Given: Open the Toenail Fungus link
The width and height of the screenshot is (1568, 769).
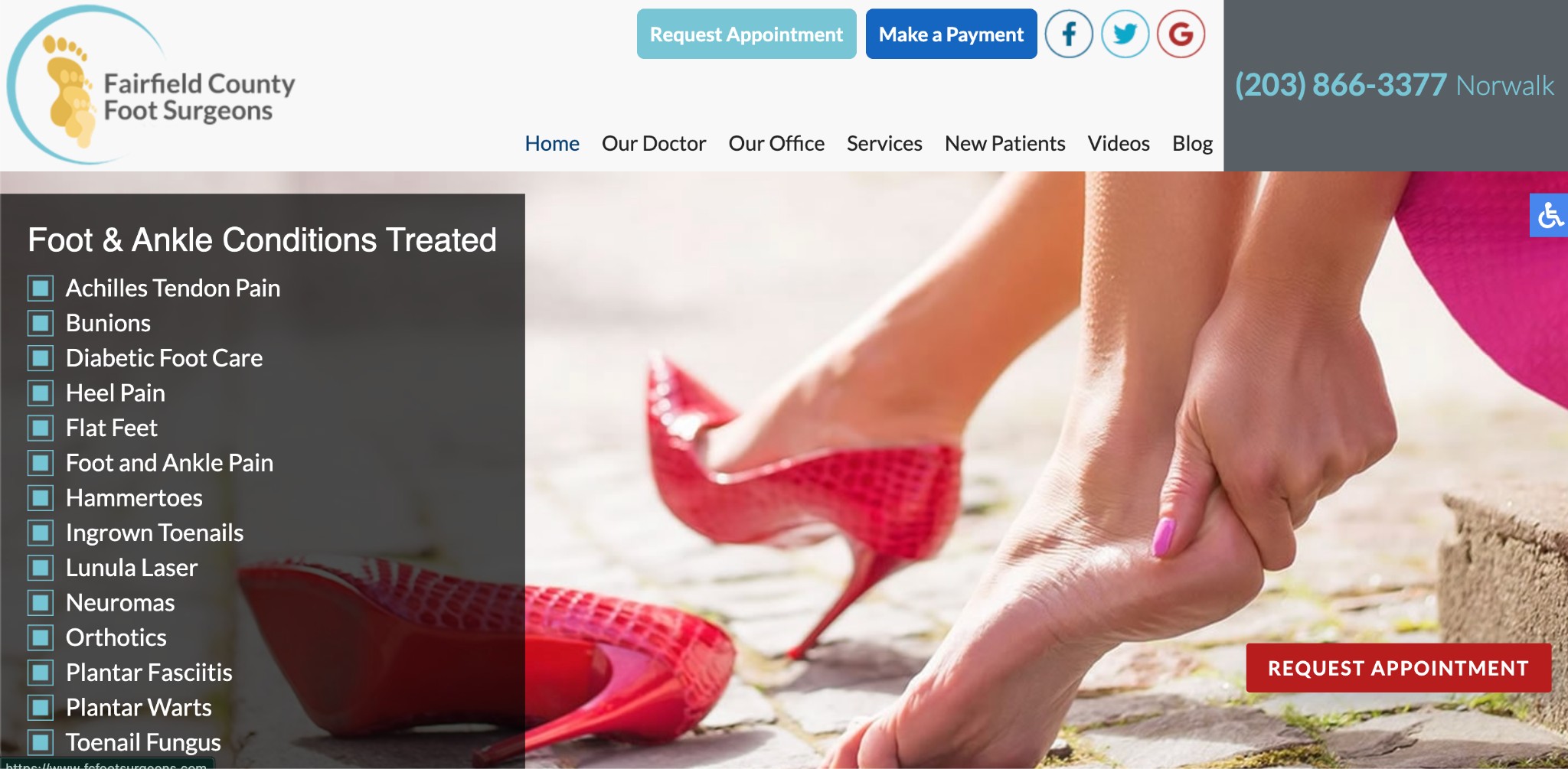Looking at the screenshot, I should (x=143, y=742).
